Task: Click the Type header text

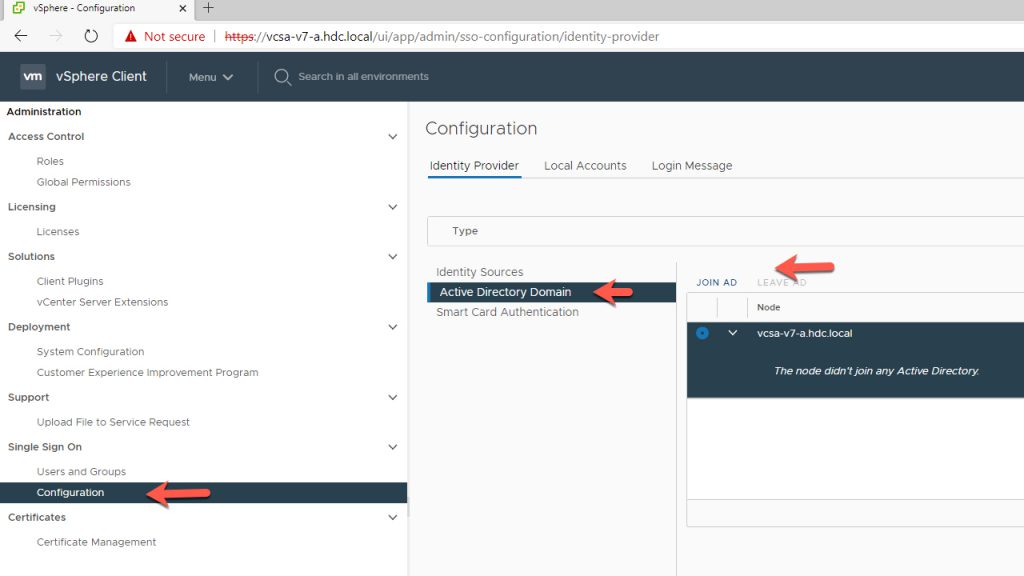Action: (465, 231)
